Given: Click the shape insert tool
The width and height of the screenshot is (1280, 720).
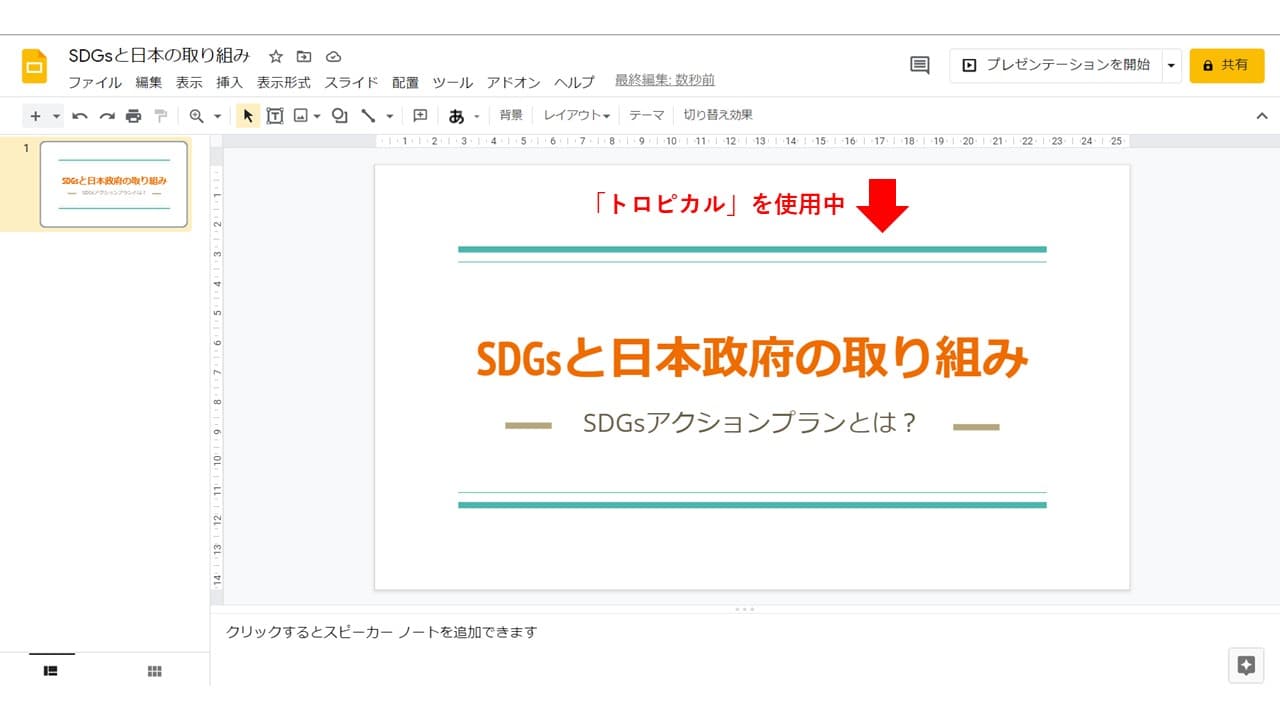Looking at the screenshot, I should [340, 116].
